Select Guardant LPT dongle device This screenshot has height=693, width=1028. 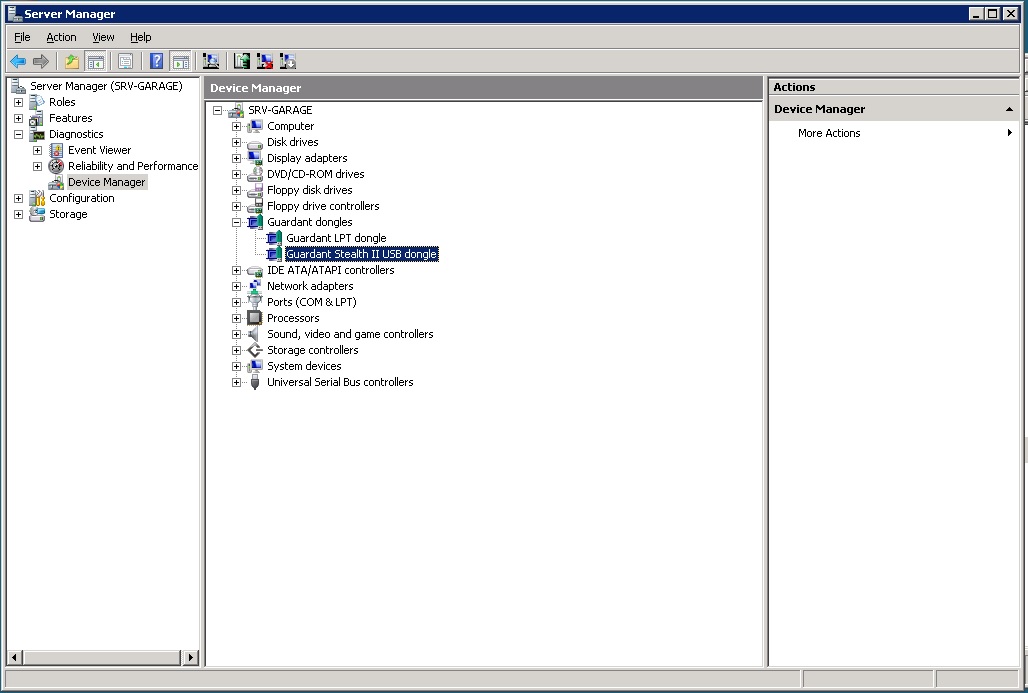(335, 238)
